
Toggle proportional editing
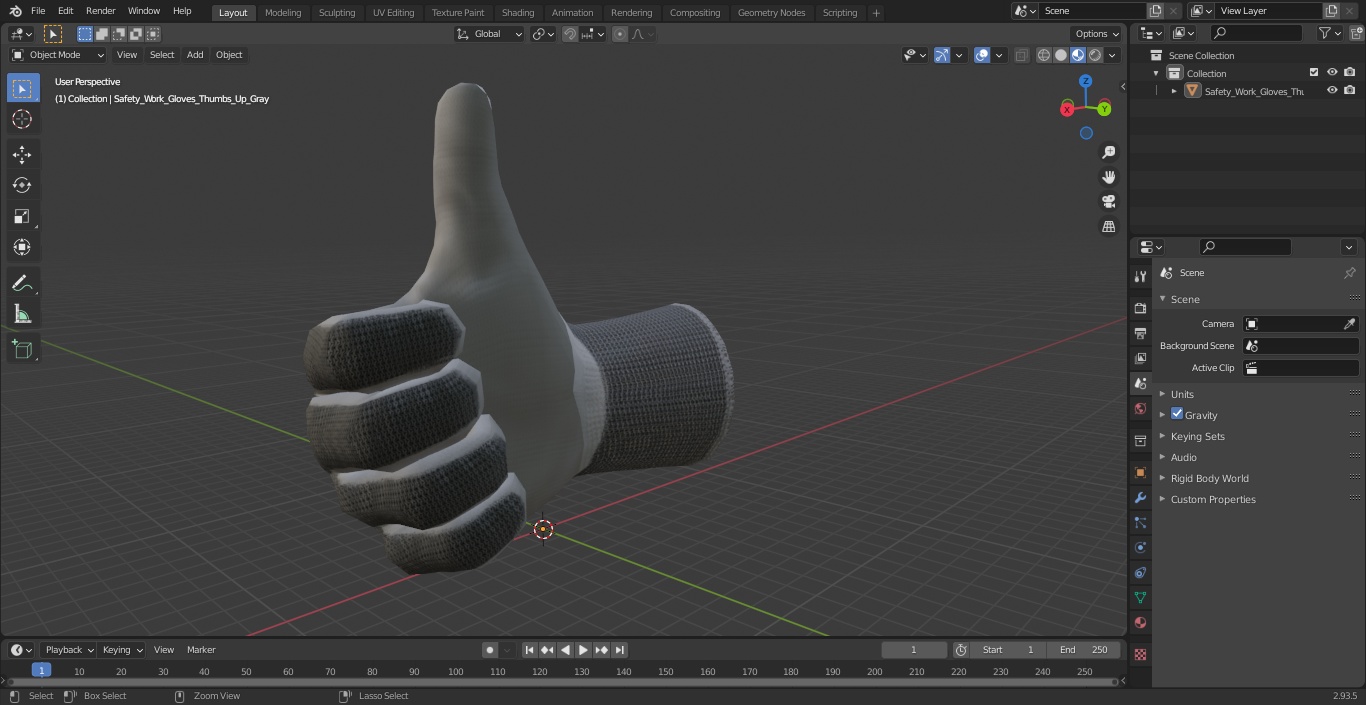(620, 34)
